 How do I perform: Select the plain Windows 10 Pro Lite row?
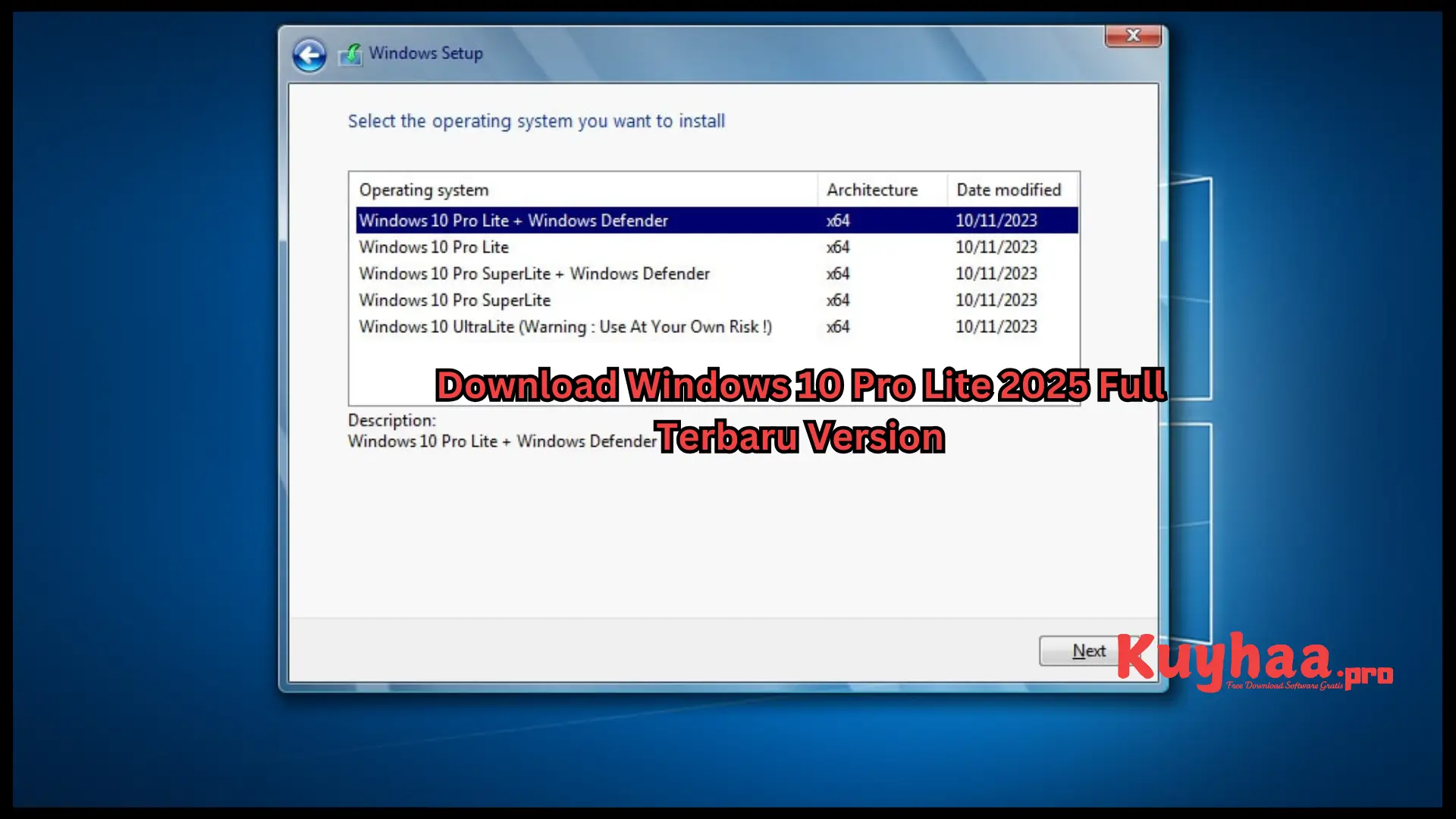717,246
